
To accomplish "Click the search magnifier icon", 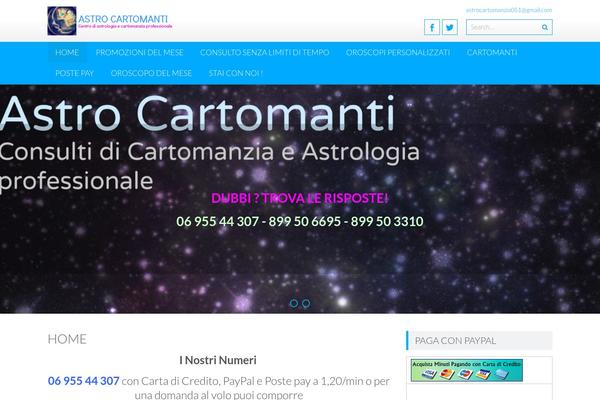I will coord(543,27).
